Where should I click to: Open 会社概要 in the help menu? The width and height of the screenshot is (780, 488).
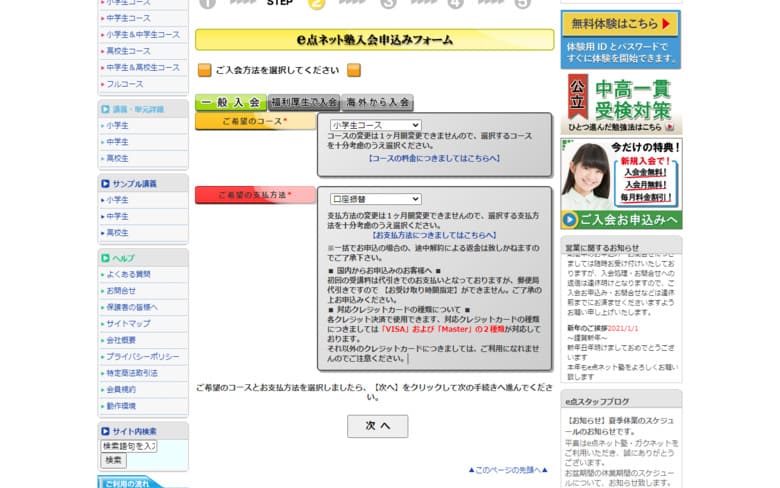click(121, 340)
